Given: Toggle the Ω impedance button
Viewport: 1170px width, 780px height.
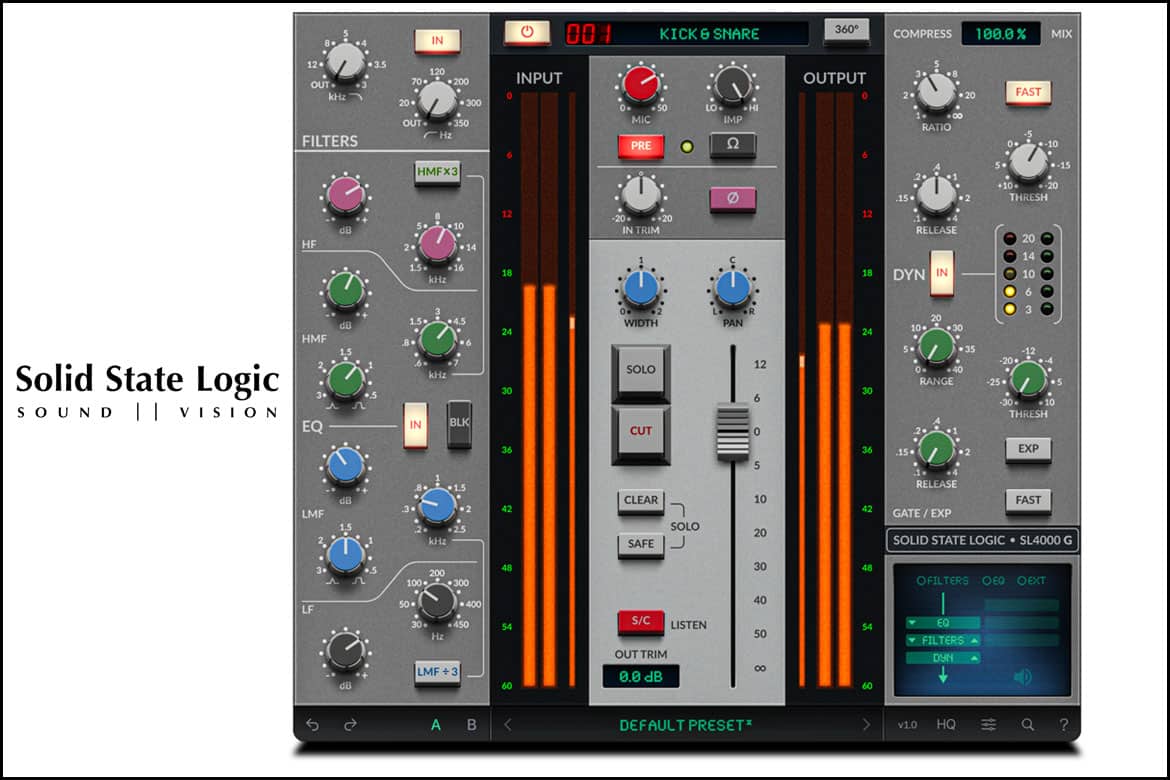Looking at the screenshot, I should [x=733, y=144].
